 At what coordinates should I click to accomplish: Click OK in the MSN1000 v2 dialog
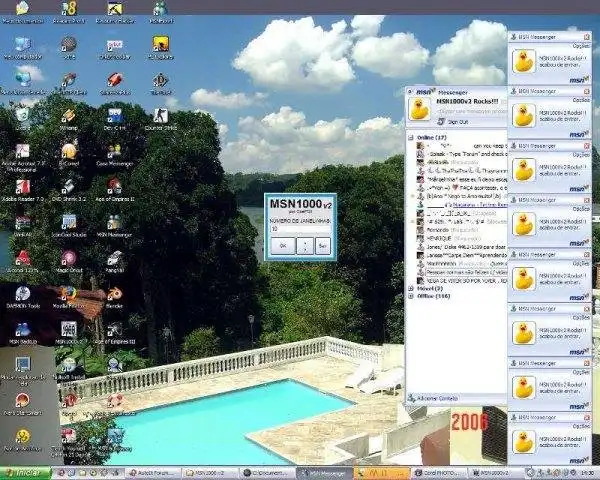tap(283, 246)
